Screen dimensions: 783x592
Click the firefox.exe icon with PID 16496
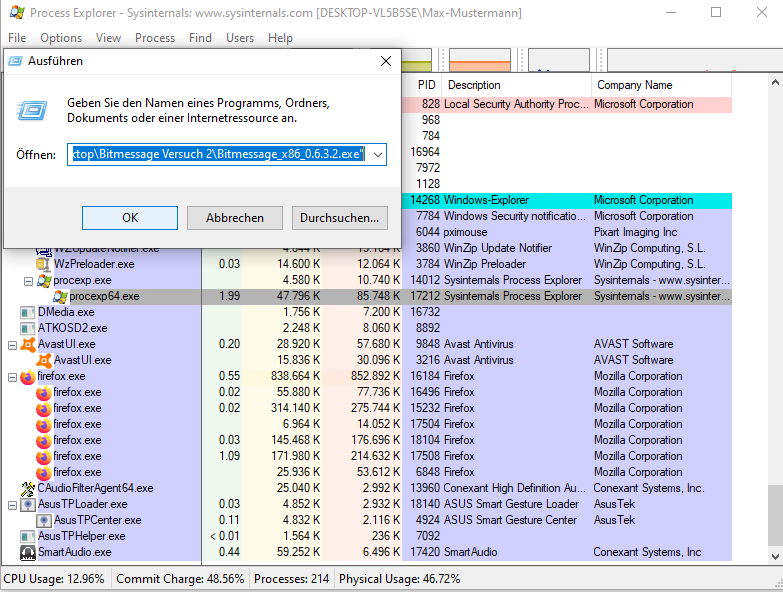point(44,392)
